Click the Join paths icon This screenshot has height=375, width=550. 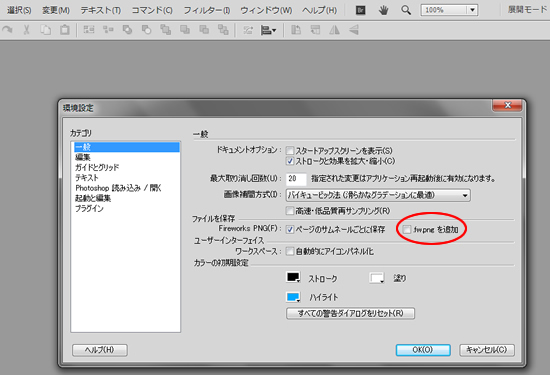127,30
